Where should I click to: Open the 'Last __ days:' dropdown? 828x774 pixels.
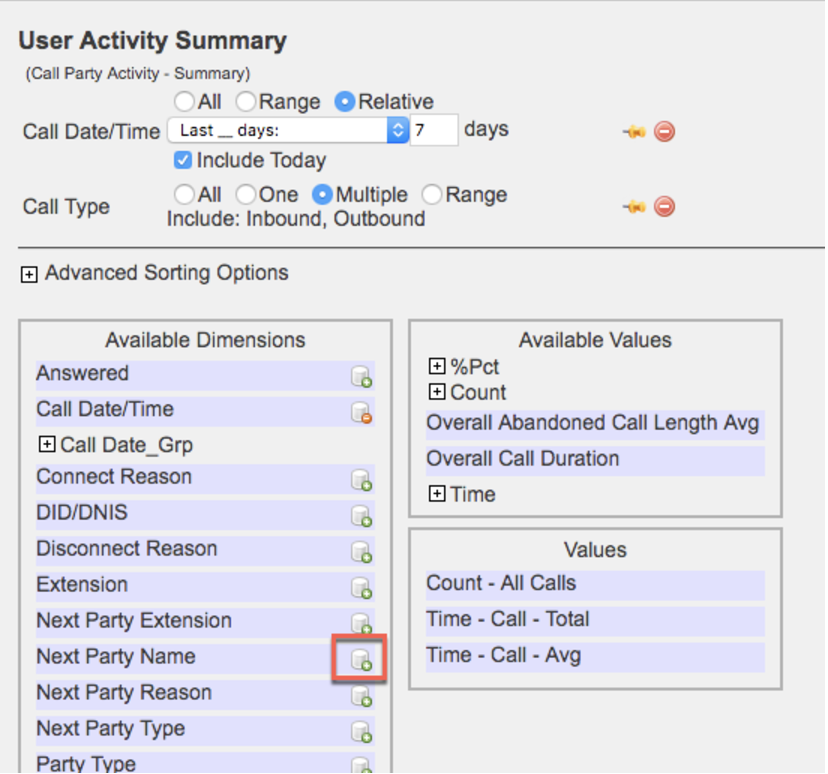coord(287,130)
